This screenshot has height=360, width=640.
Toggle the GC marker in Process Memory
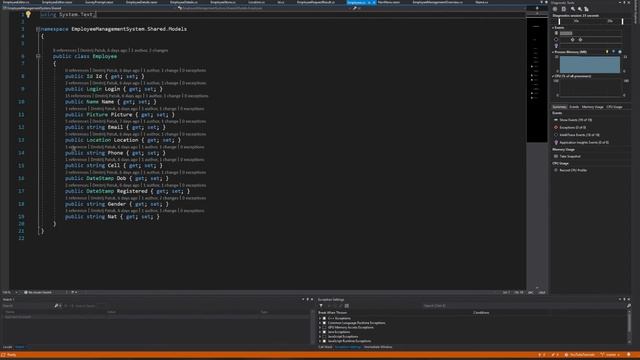point(607,52)
